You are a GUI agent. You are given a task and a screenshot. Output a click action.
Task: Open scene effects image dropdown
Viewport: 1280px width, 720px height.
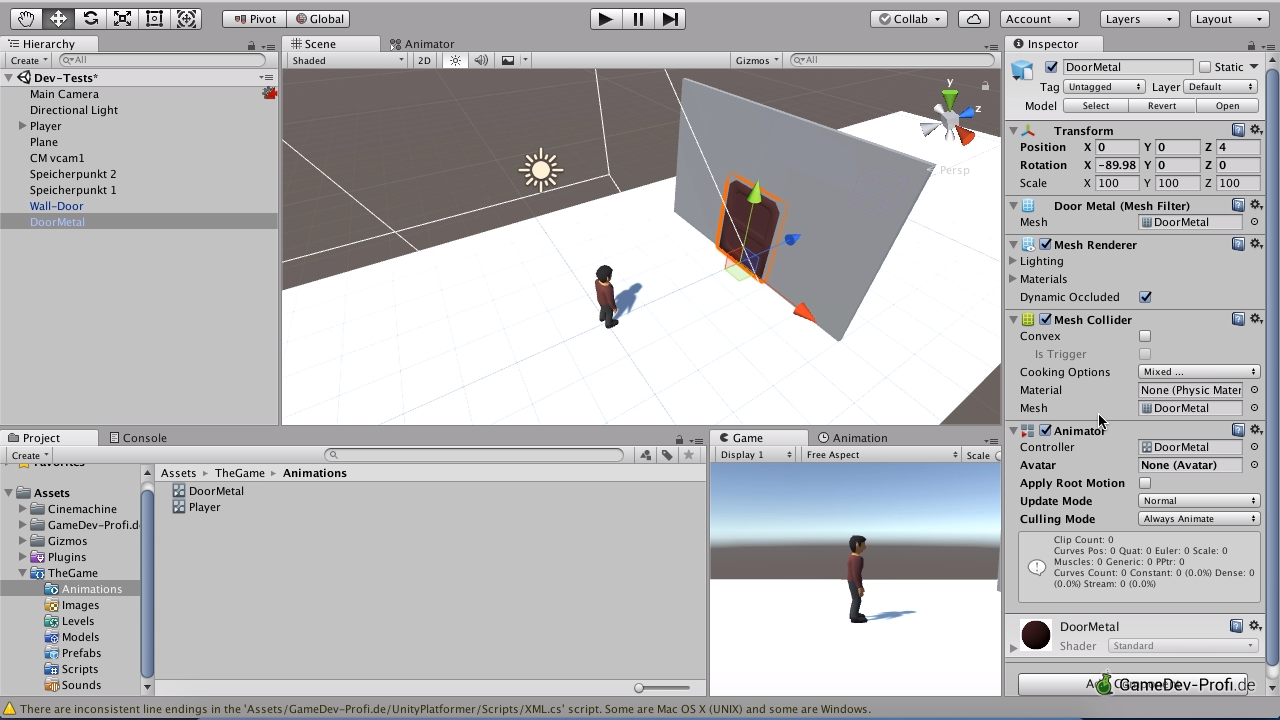pyautogui.click(x=513, y=60)
